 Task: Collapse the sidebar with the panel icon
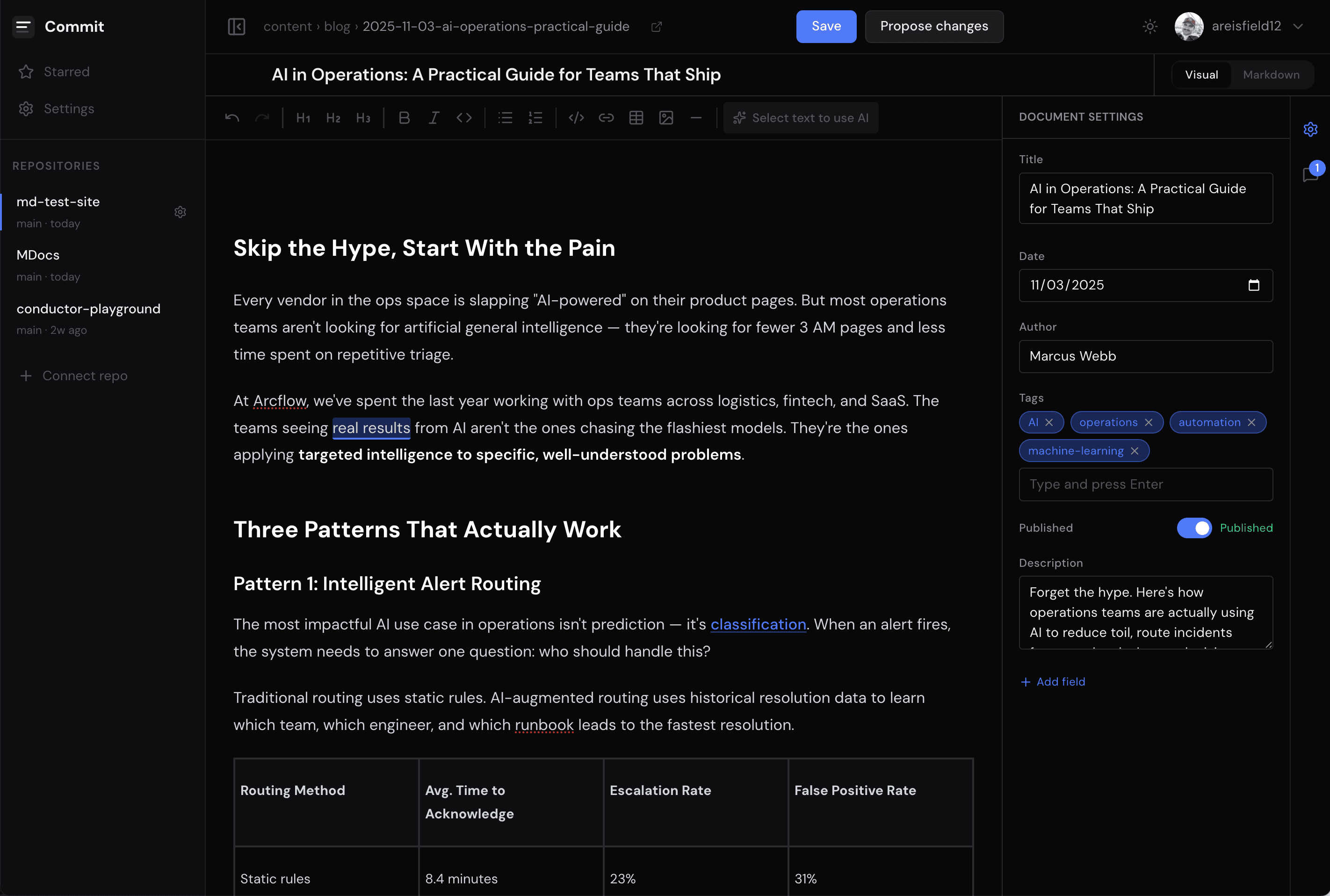coord(237,26)
